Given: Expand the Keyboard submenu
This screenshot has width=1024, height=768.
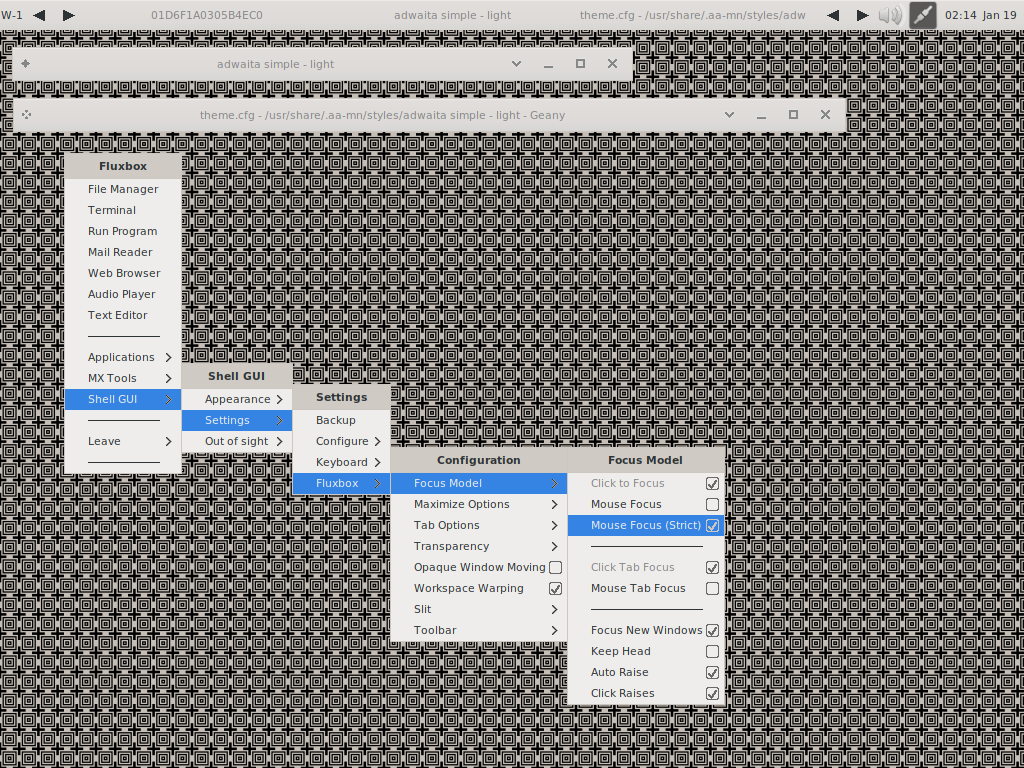Looking at the screenshot, I should coord(342,462).
